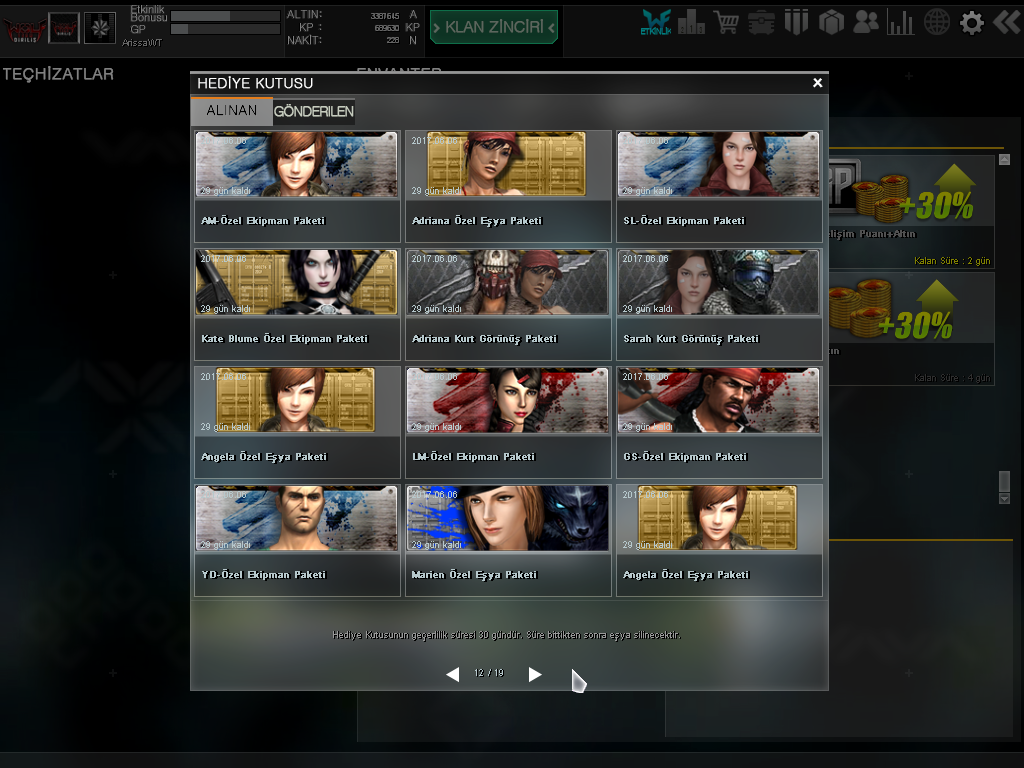This screenshot has width=1024, height=768.
Task: Click the inventory scrollbar down arrow
Action: pyautogui.click(x=1004, y=498)
